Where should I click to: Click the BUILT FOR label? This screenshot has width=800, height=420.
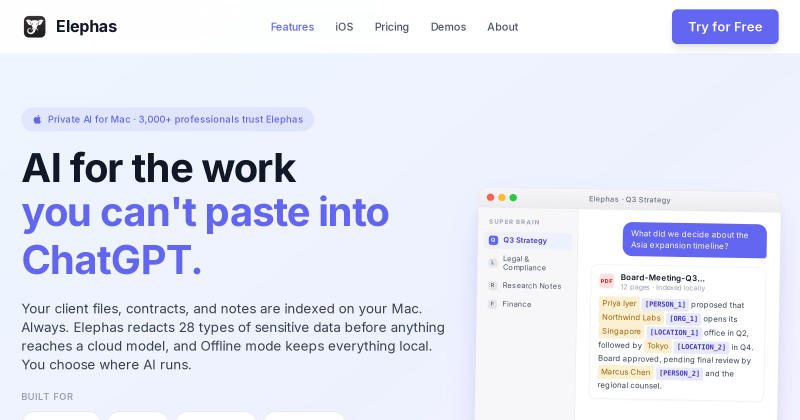(47, 397)
